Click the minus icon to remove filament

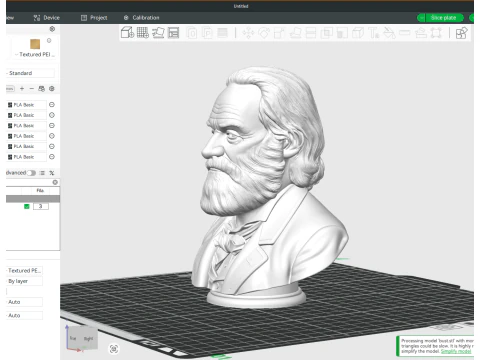pos(32,89)
